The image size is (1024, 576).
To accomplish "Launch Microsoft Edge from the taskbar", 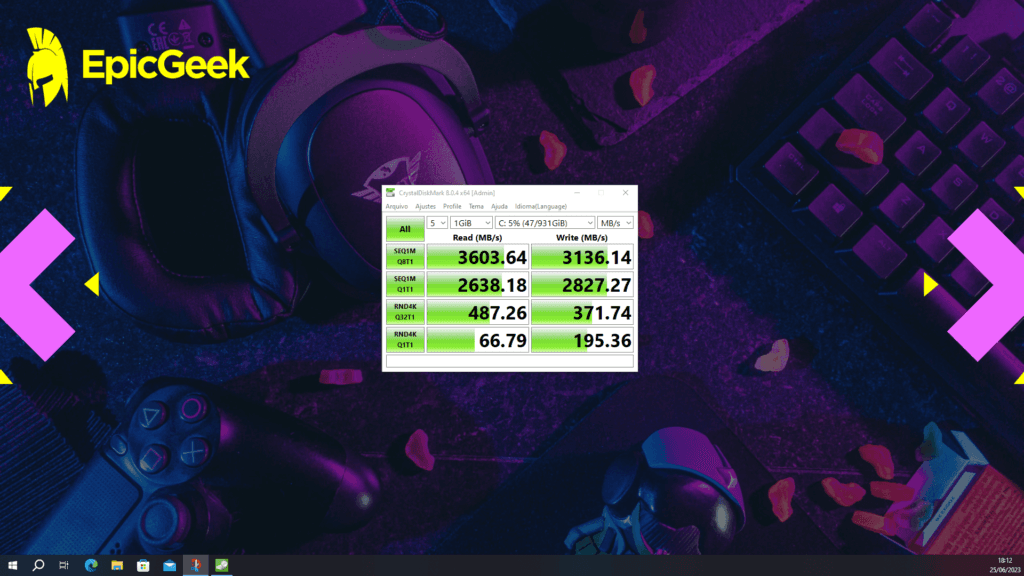I will [x=91, y=565].
